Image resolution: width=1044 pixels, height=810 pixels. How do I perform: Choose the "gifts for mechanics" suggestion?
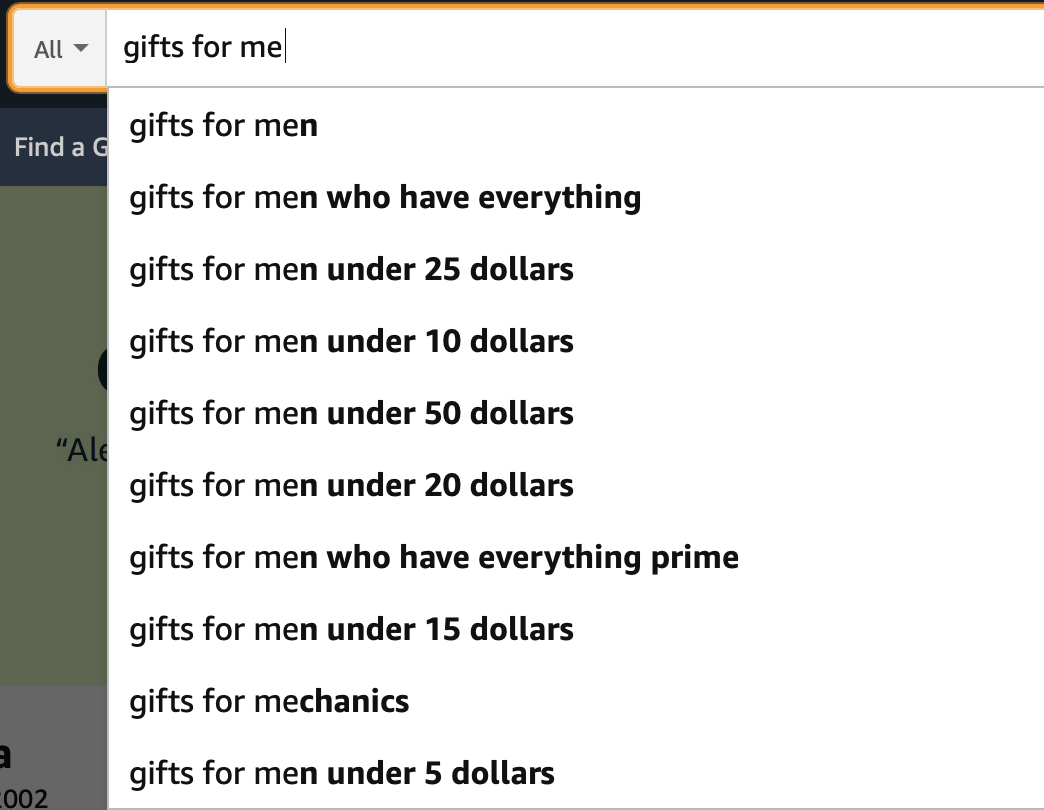pos(269,702)
